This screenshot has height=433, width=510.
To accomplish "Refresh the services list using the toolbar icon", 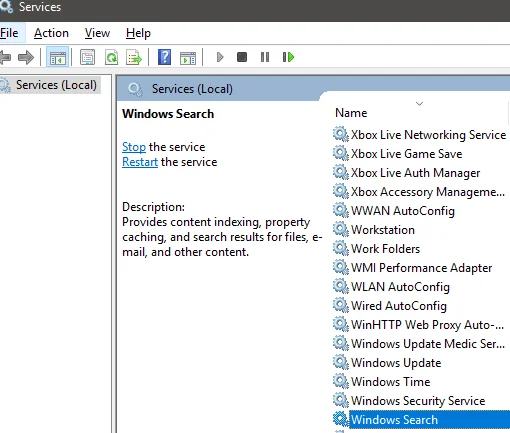I will pos(112,57).
